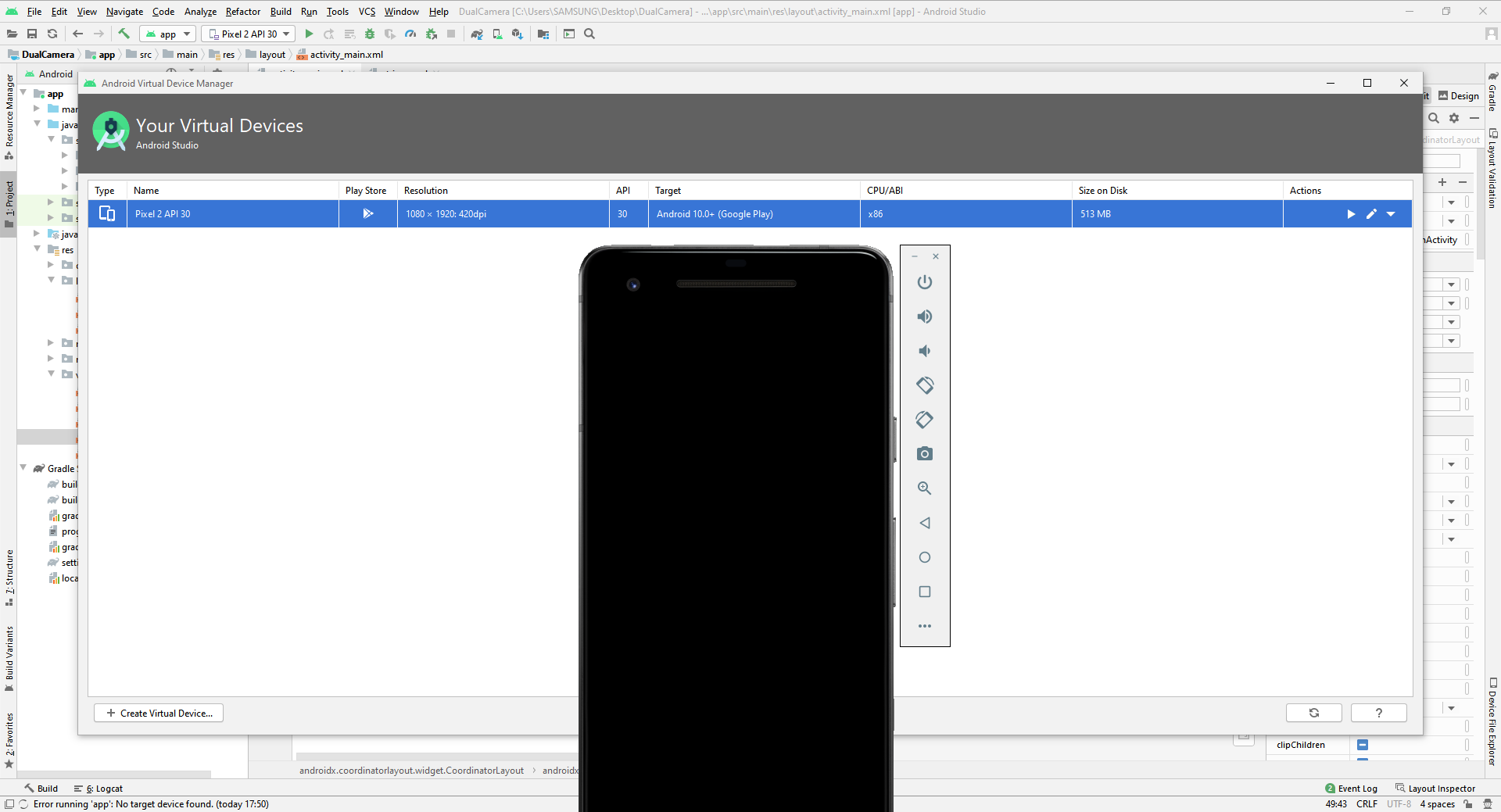Image resolution: width=1501 pixels, height=812 pixels.
Task: Switch to Design view mode
Action: pyautogui.click(x=1459, y=96)
